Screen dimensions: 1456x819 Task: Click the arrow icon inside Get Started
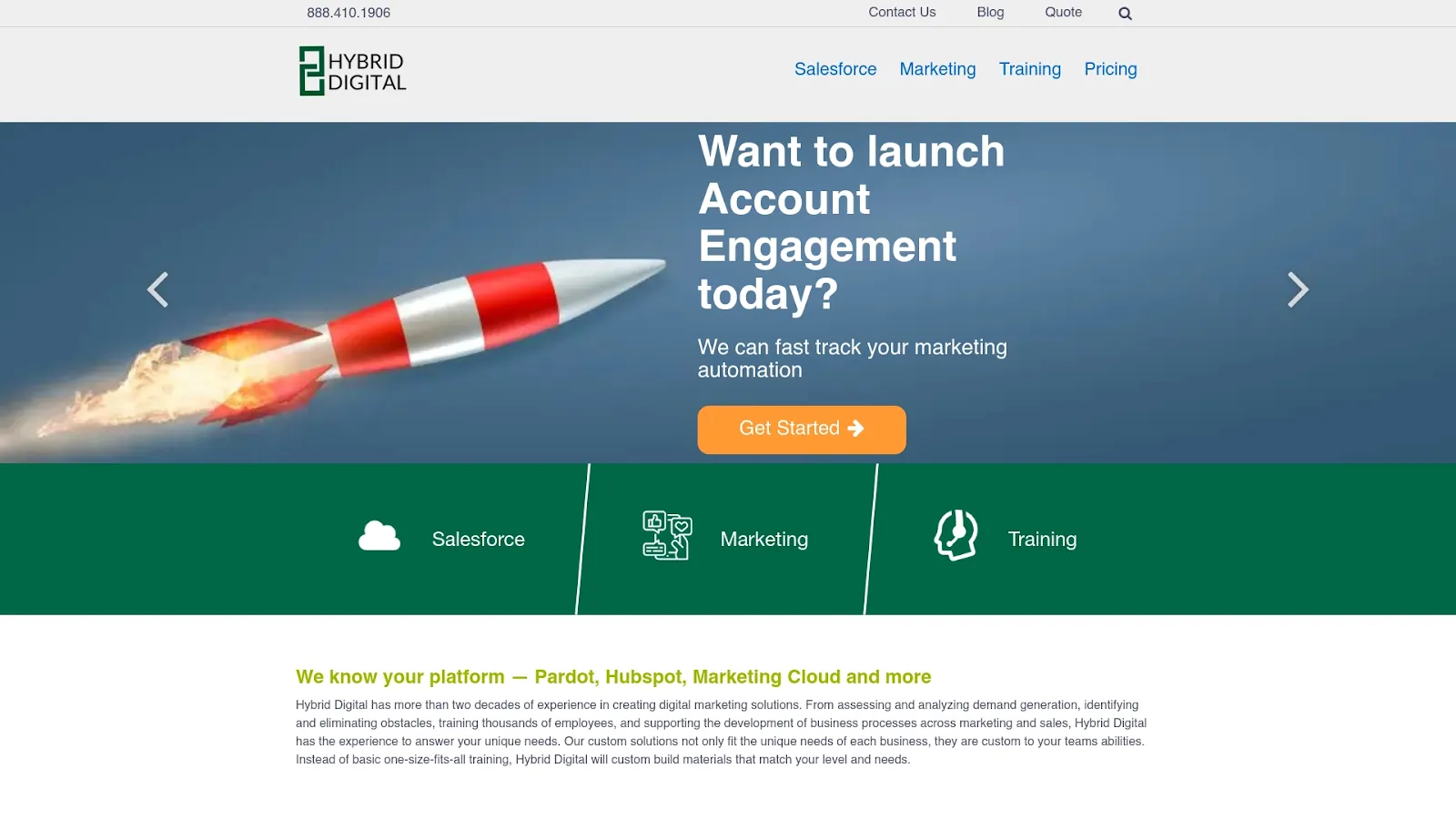[855, 429]
